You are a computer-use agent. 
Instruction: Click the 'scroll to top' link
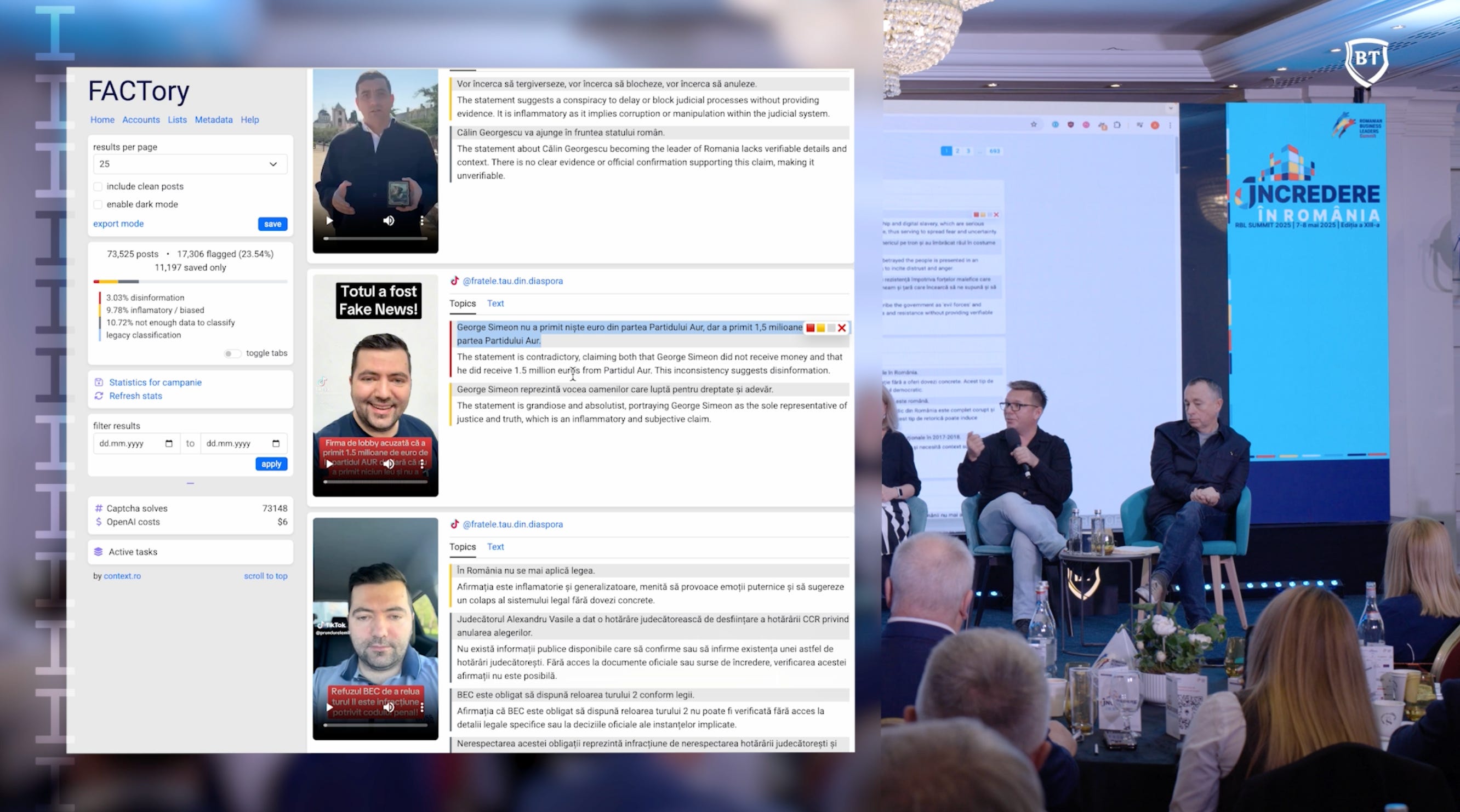click(x=265, y=576)
